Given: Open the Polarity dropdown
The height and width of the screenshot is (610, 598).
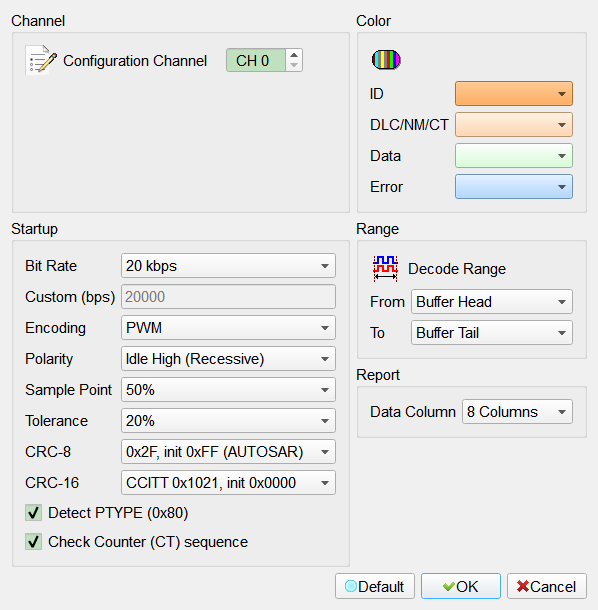Looking at the screenshot, I should [x=228, y=359].
